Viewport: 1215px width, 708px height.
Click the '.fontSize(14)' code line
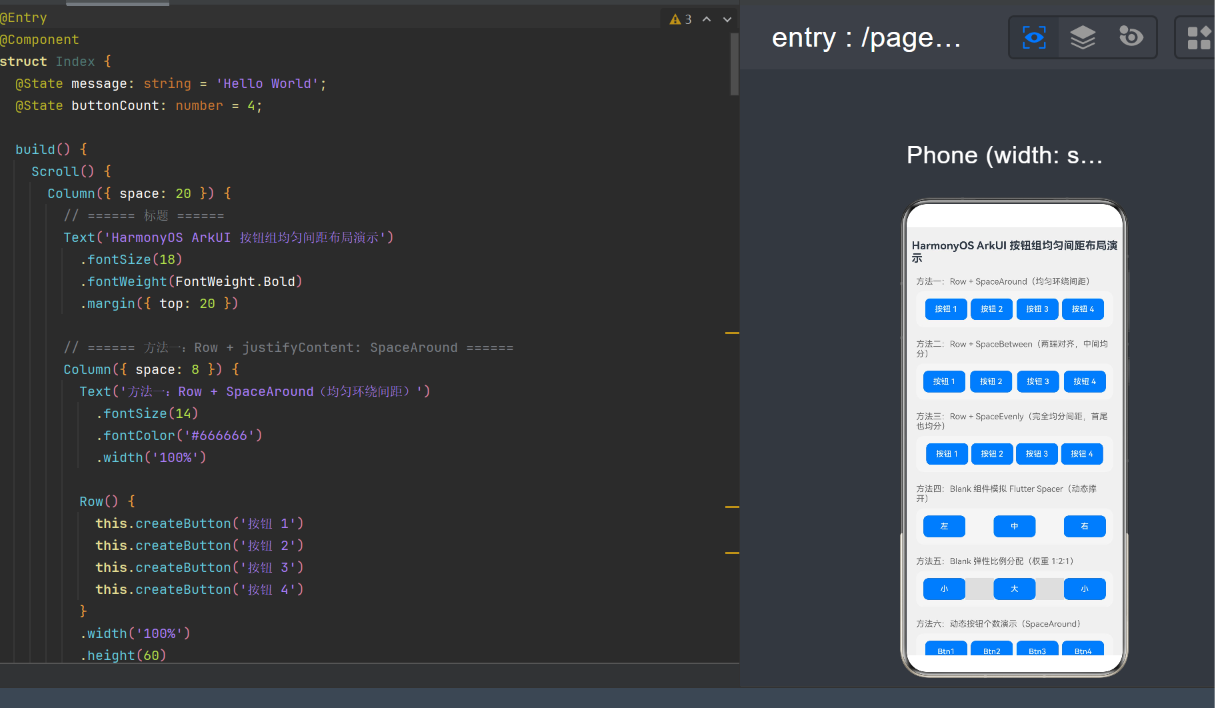coord(147,413)
